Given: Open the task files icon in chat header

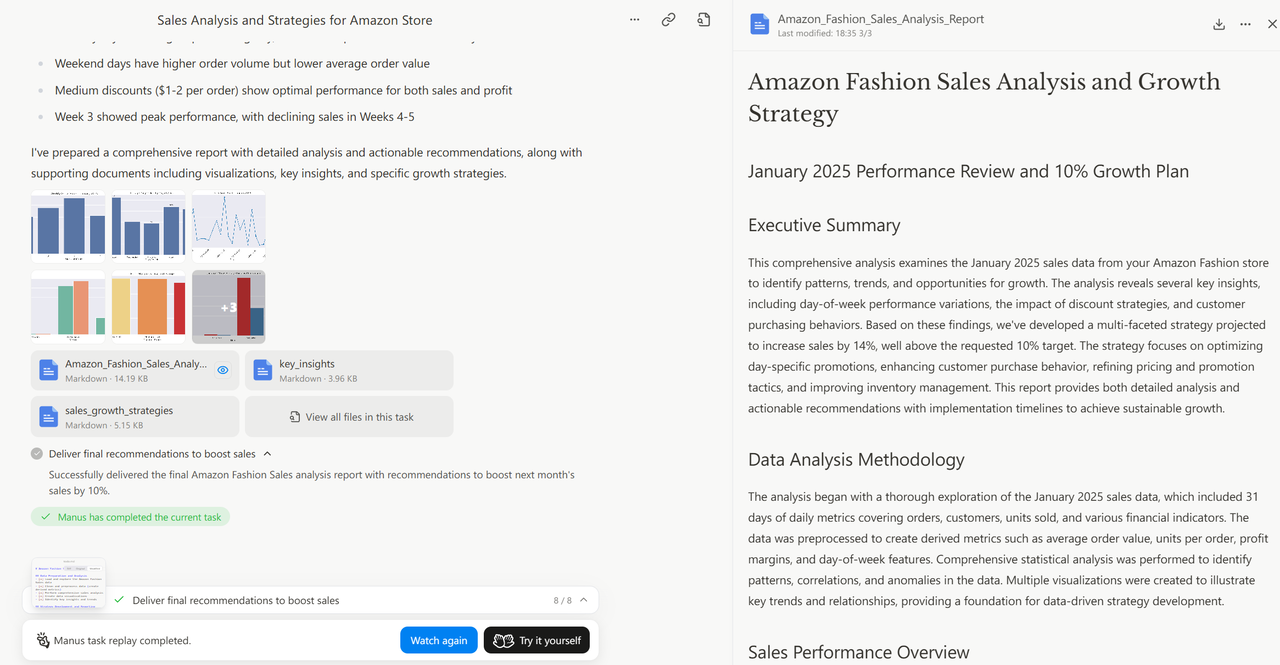Looking at the screenshot, I should [704, 20].
